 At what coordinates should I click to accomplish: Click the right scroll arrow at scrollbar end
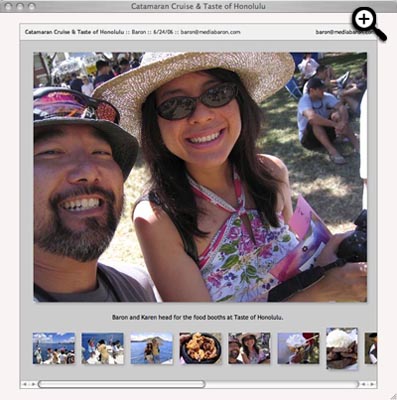coord(372,384)
